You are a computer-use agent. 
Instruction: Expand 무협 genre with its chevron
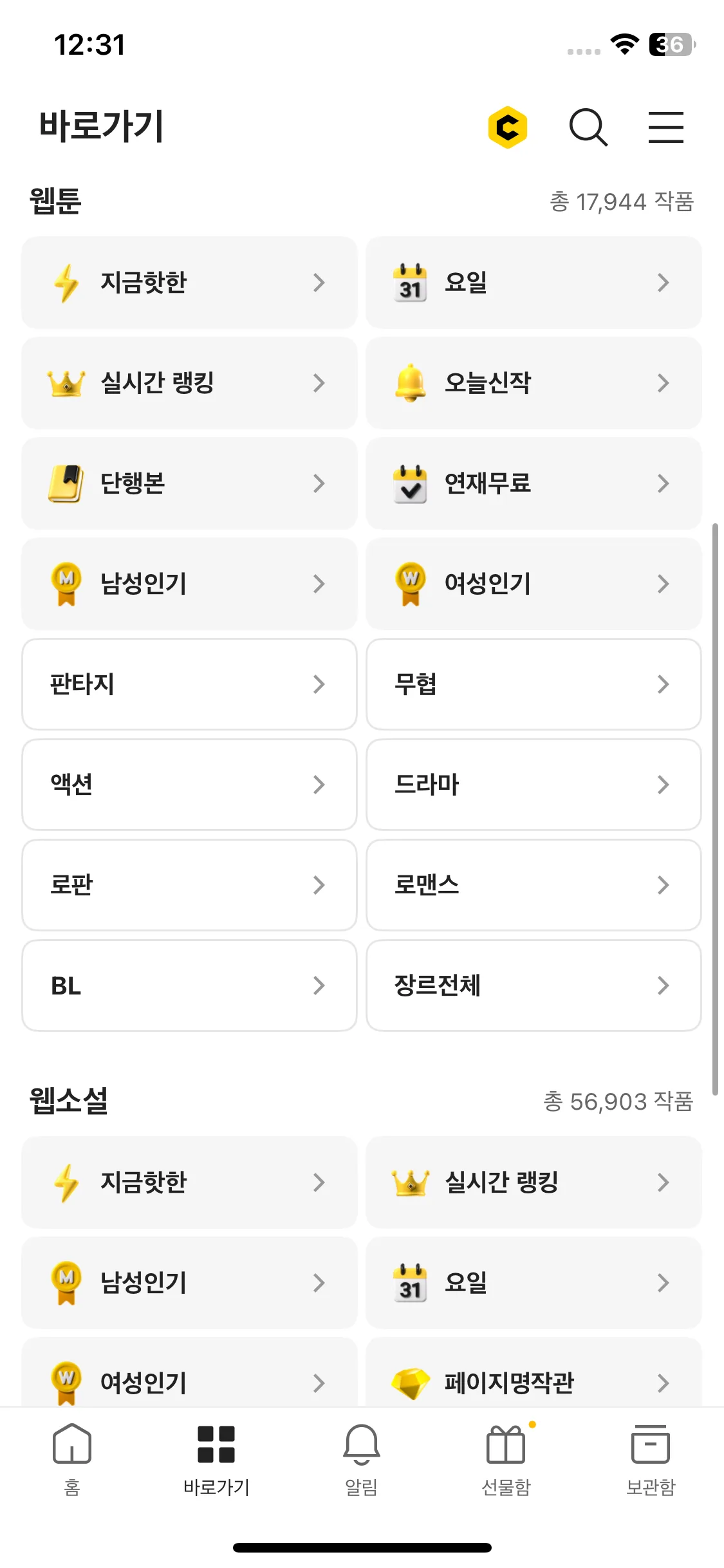pos(664,684)
